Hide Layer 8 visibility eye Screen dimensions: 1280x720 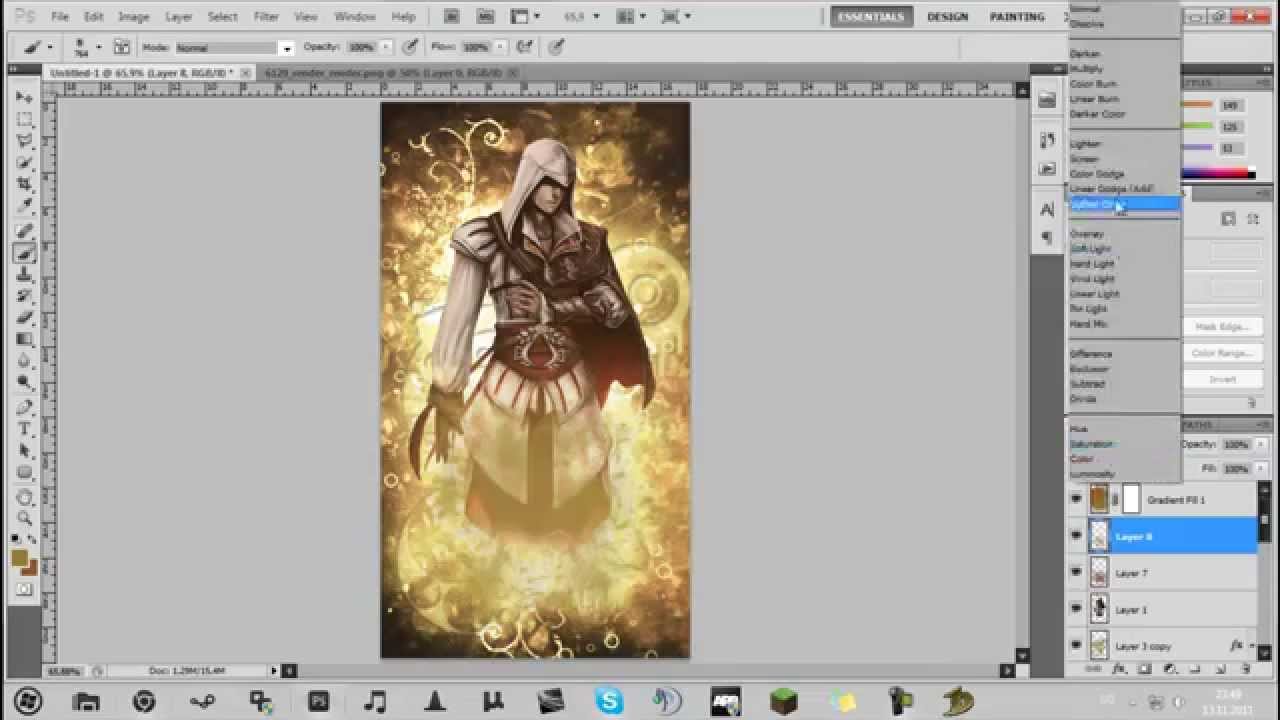pyautogui.click(x=1076, y=537)
